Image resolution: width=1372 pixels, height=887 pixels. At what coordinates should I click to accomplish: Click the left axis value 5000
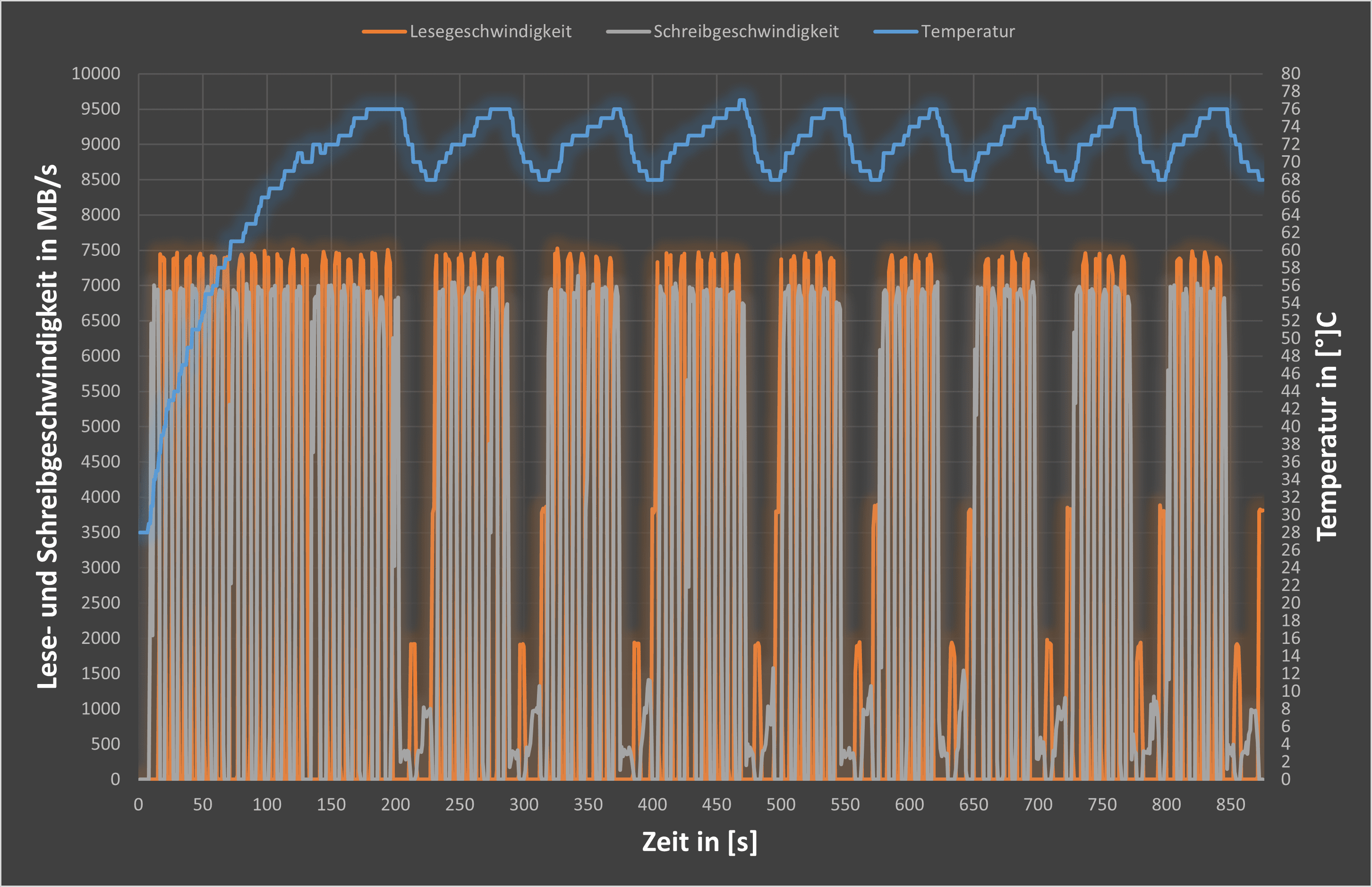100,426
